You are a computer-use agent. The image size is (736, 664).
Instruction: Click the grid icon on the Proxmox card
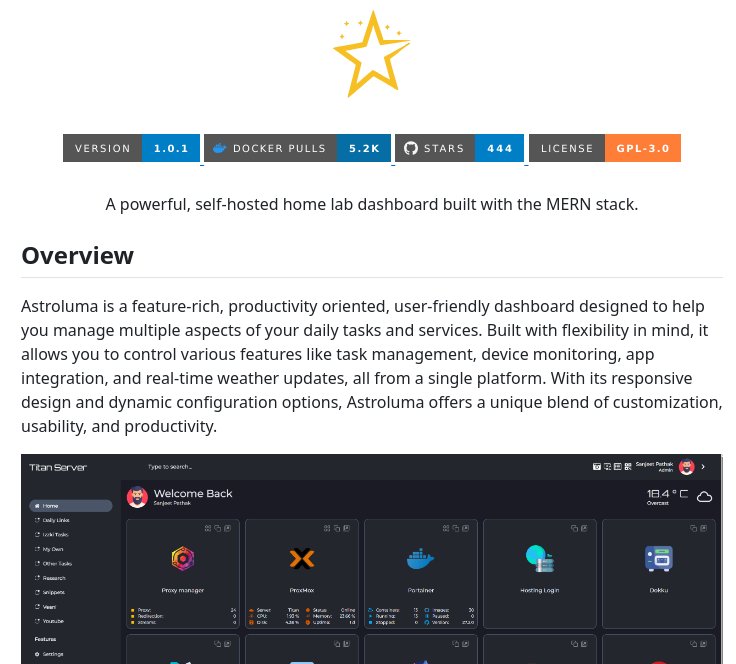pyautogui.click(x=327, y=528)
